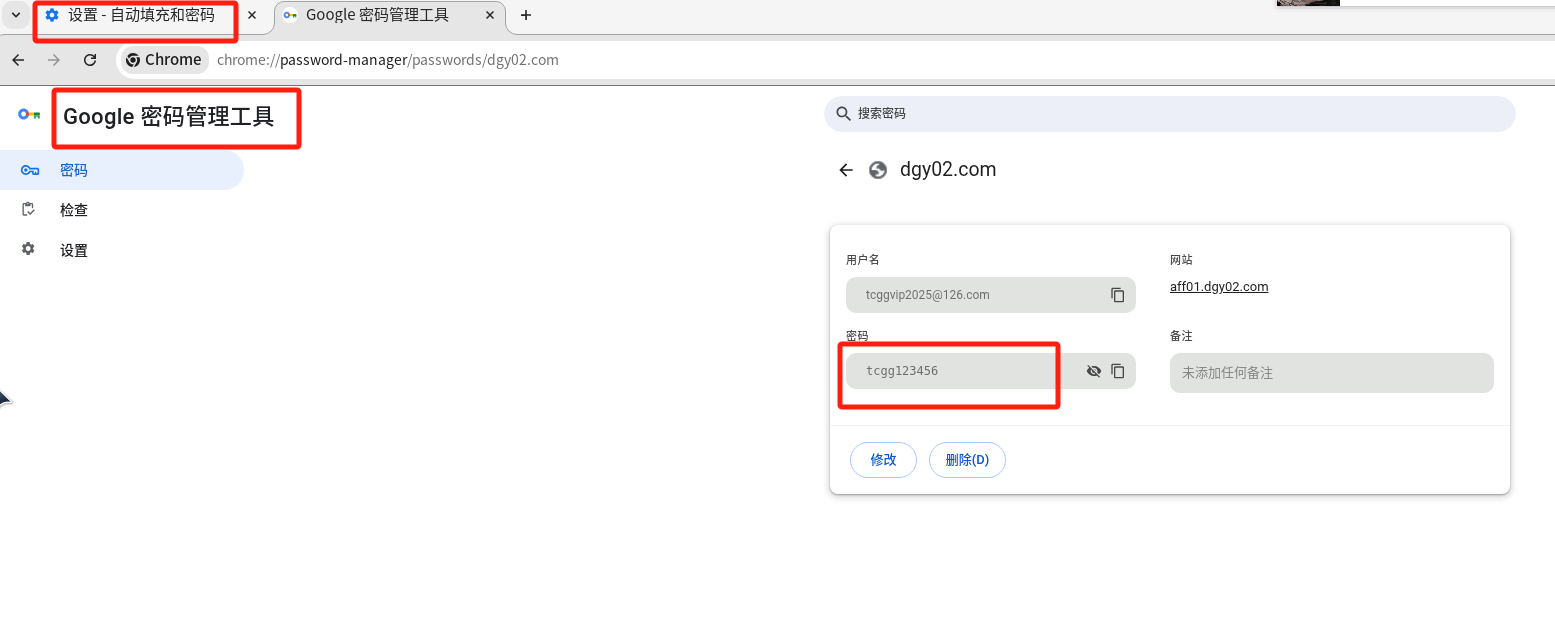Click the 修改 button
This screenshot has height=618, width=1555.
coord(883,460)
